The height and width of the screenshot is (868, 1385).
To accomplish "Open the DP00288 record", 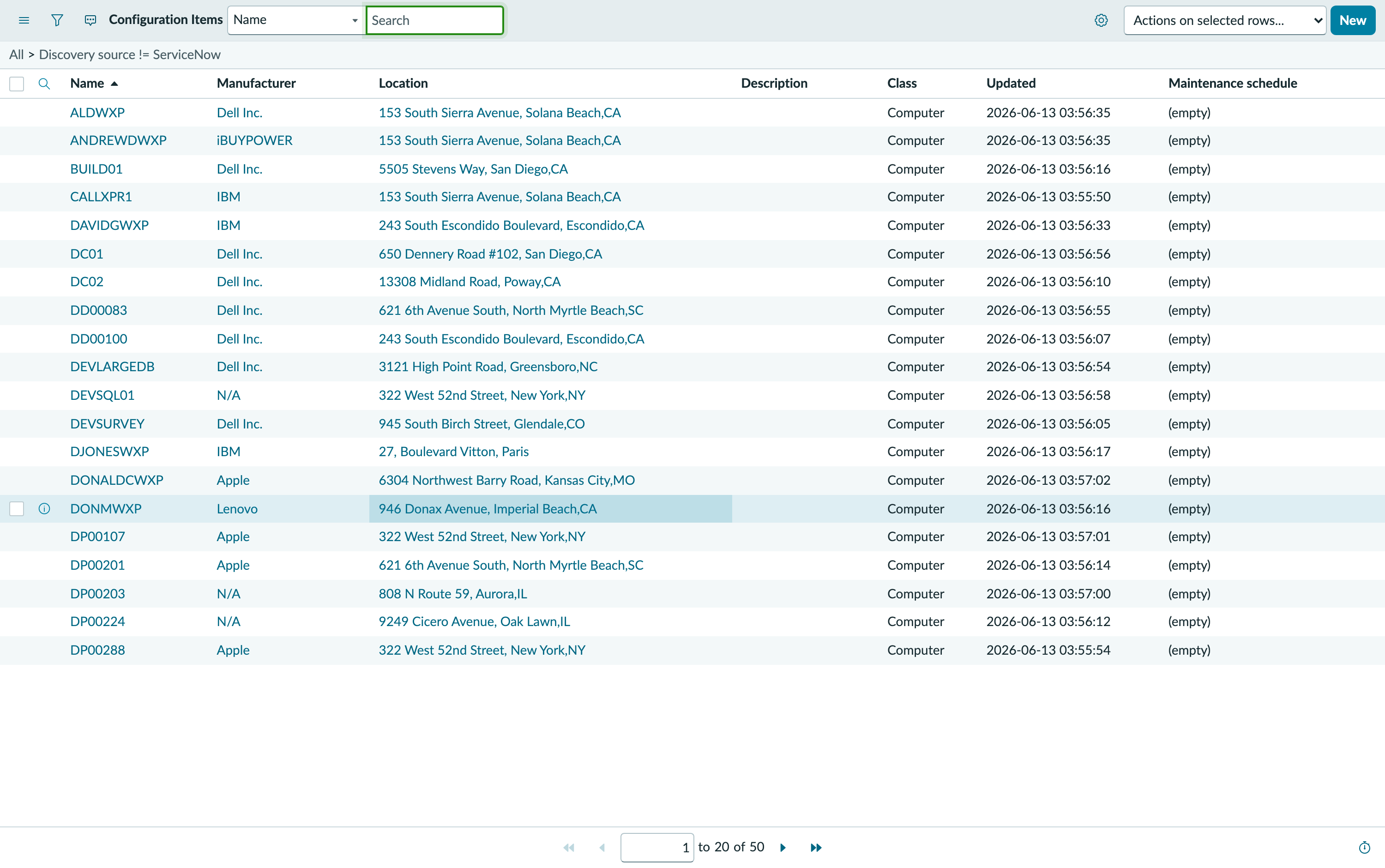I will tap(97, 650).
